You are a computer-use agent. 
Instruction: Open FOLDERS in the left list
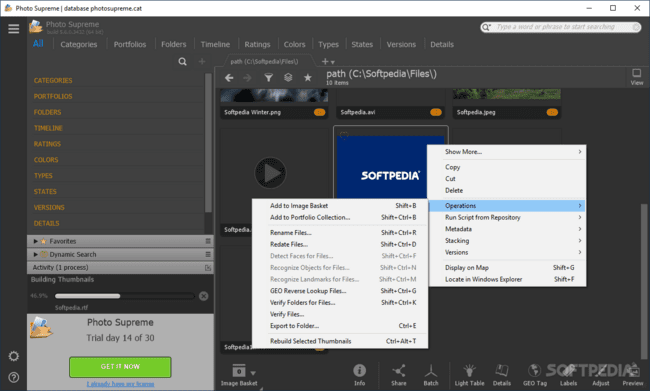[47, 112]
